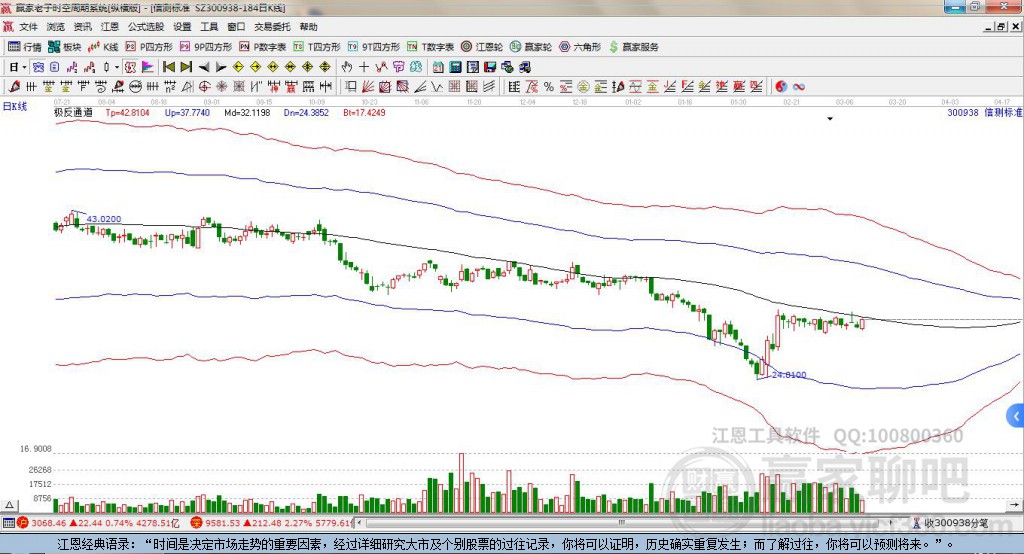The width and height of the screenshot is (1024, 554).
Task: Click the 极反通道 indicator label
Action: pos(73,112)
